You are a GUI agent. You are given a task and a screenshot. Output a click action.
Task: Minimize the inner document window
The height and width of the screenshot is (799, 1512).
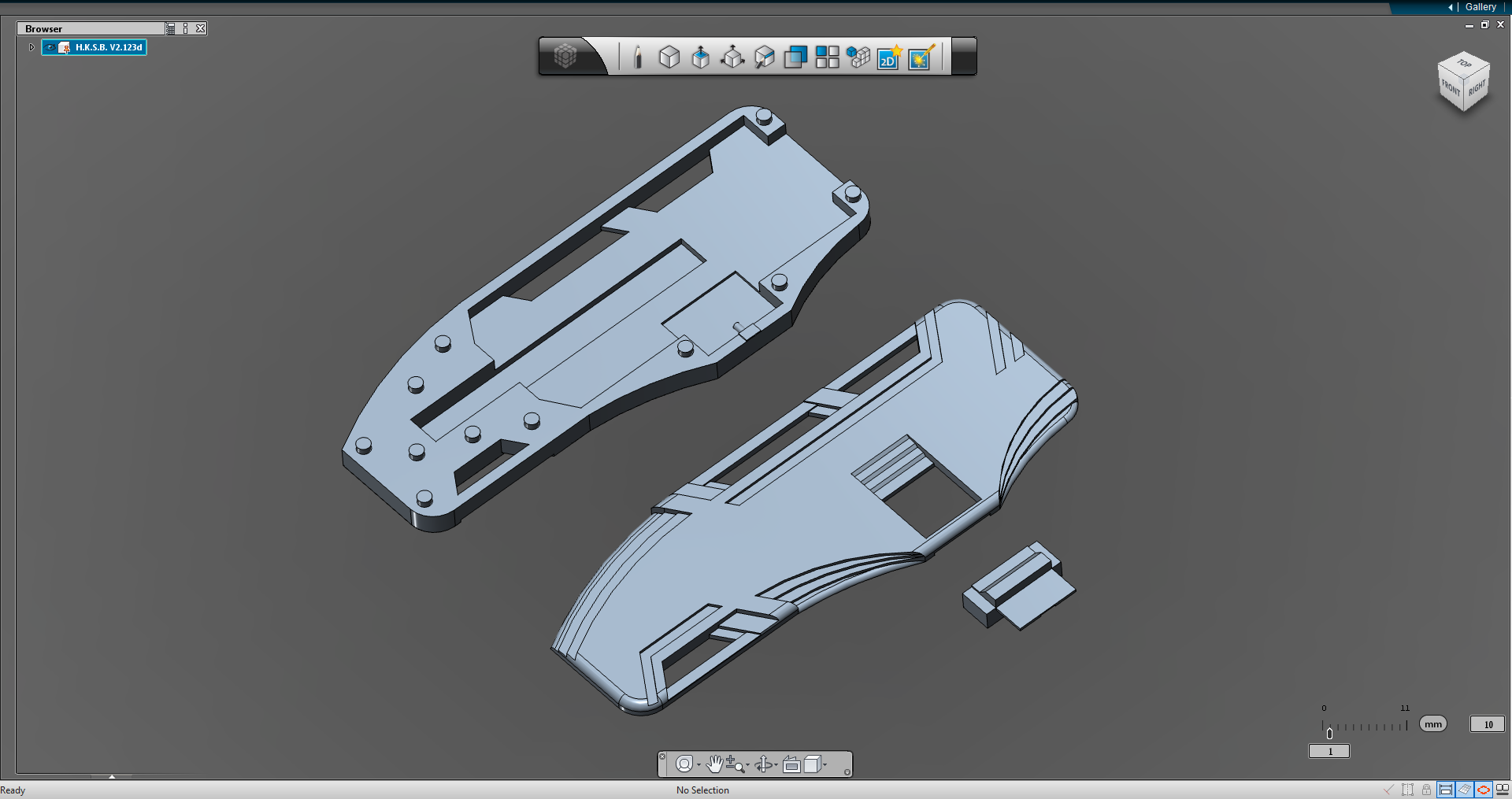[1469, 25]
